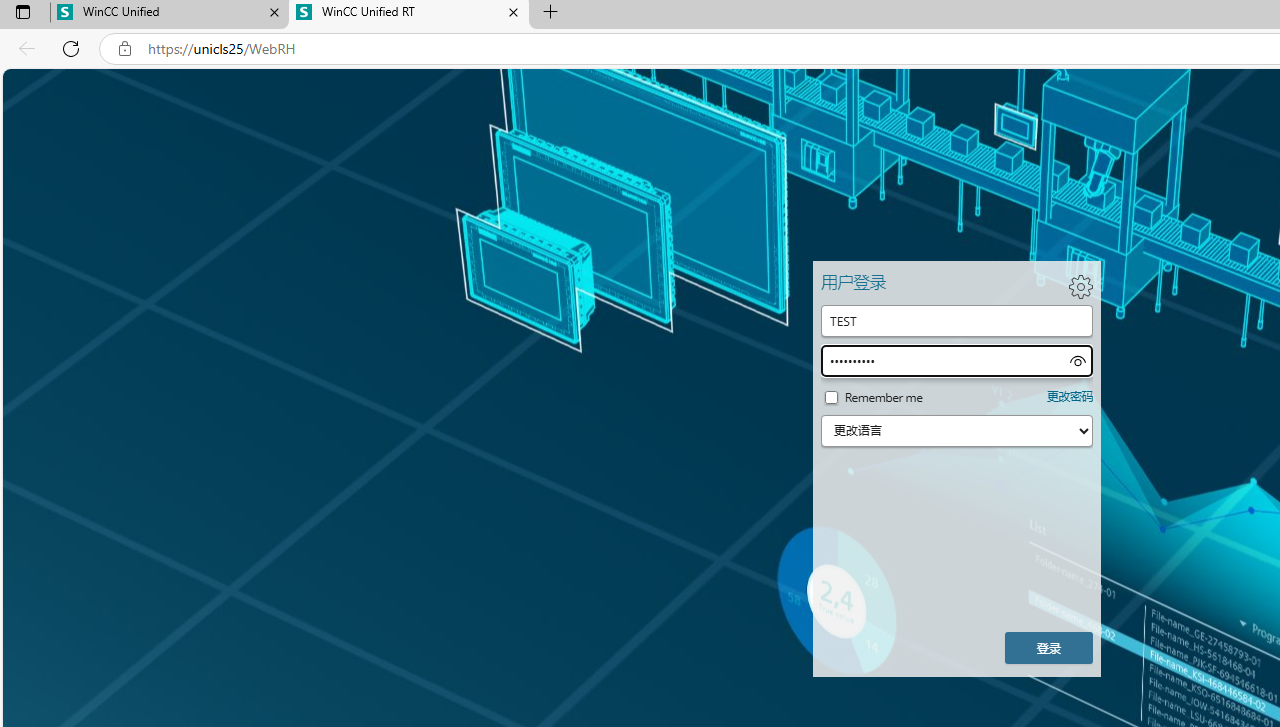
Task: Click the 更改密码 change password link
Action: point(1069,397)
